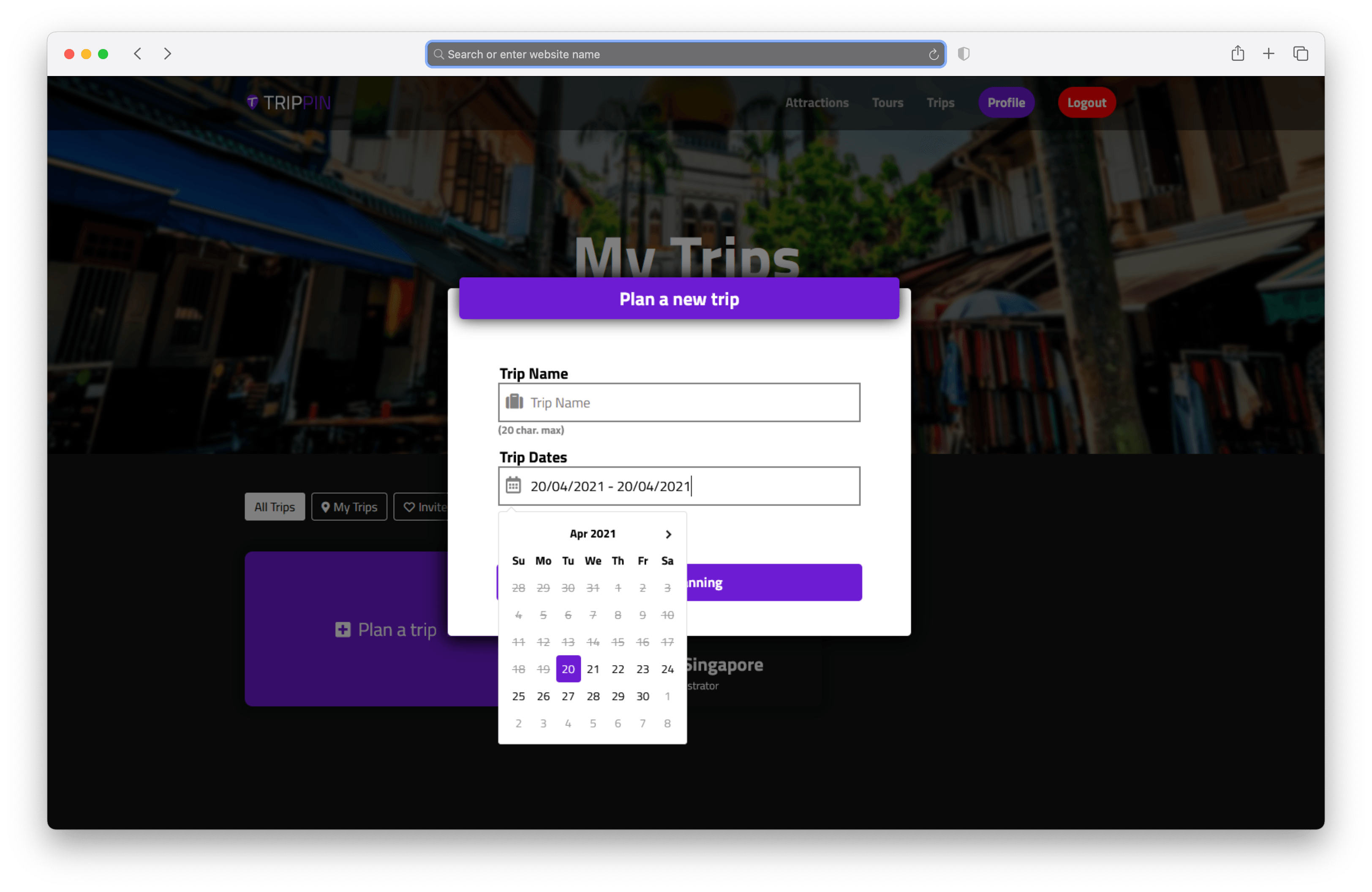Pick April 30 as date
The image size is (1372, 892).
coord(642,696)
